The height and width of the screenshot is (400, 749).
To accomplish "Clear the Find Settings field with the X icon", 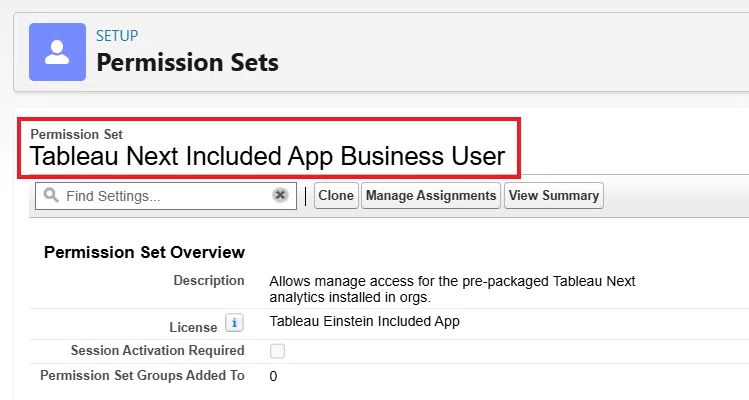I will click(280, 195).
